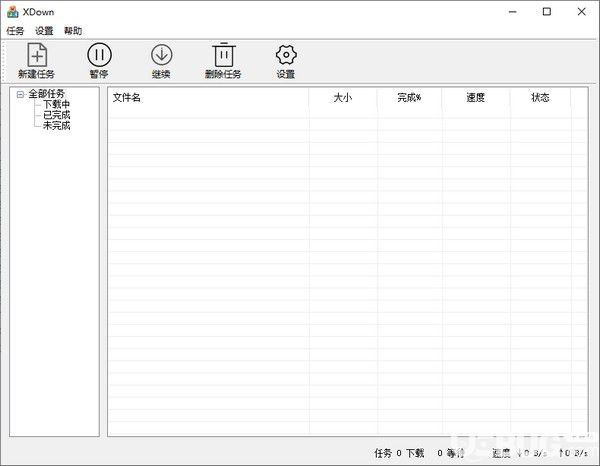Resume downloads with the 继续 icon
This screenshot has height=466, width=600.
(x=161, y=55)
